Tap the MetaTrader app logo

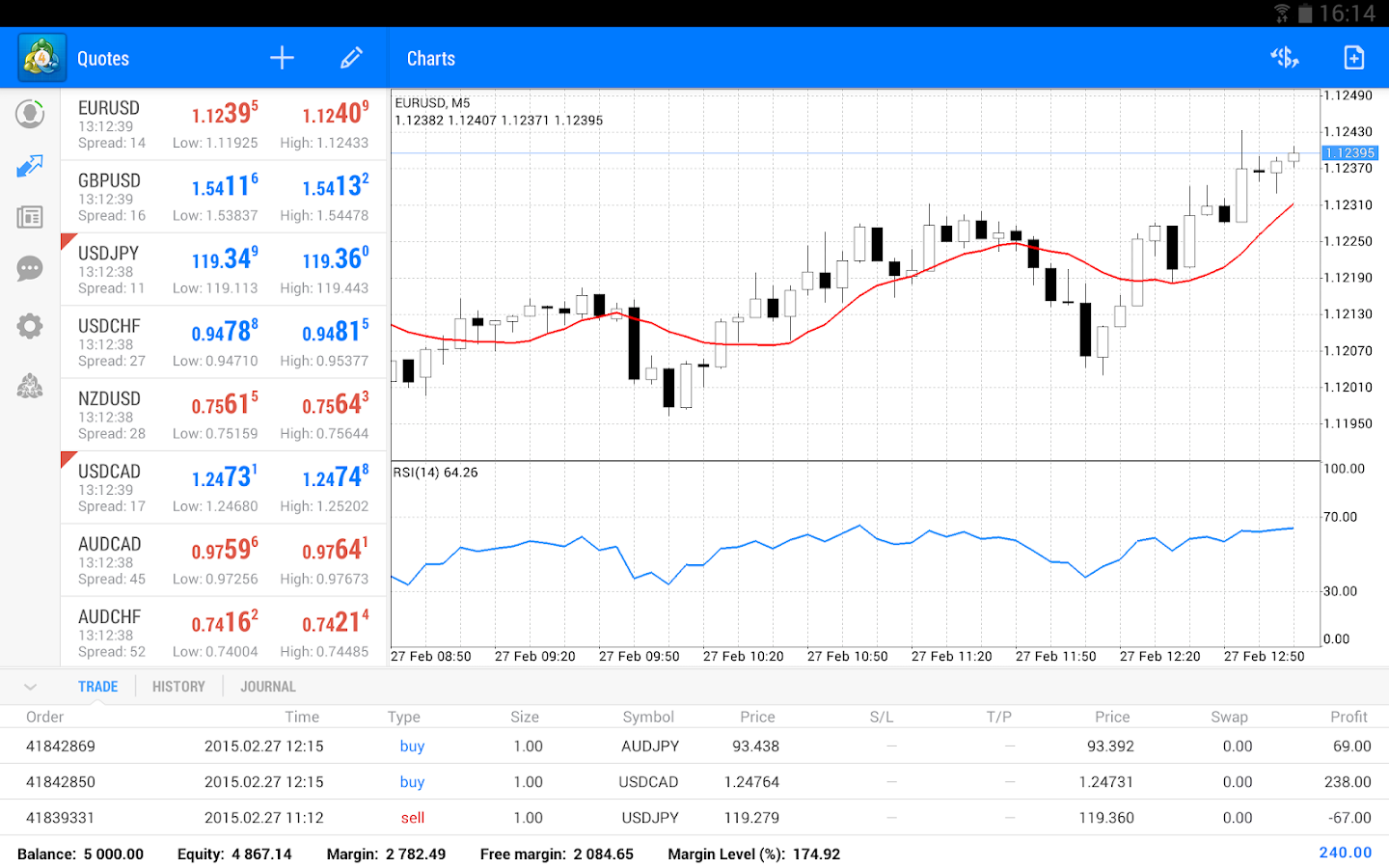coord(41,58)
